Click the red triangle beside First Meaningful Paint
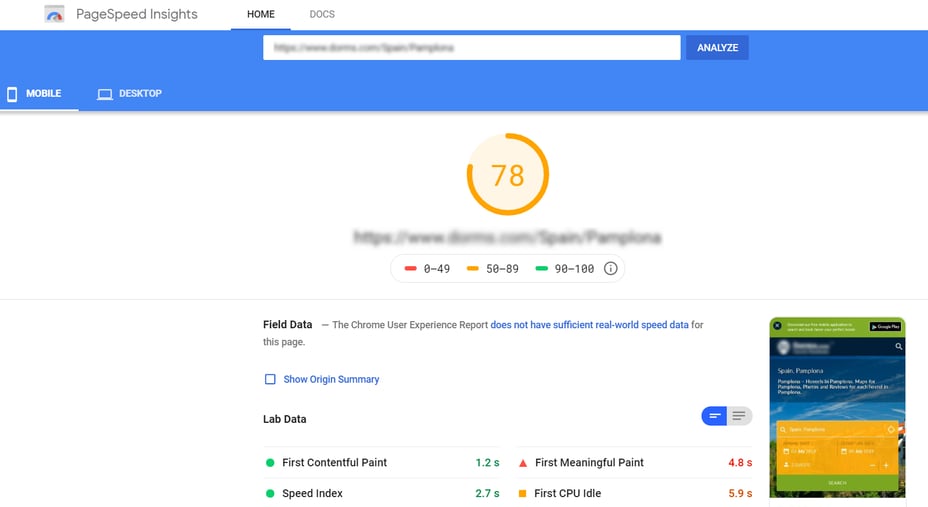928x507 pixels. coord(522,463)
